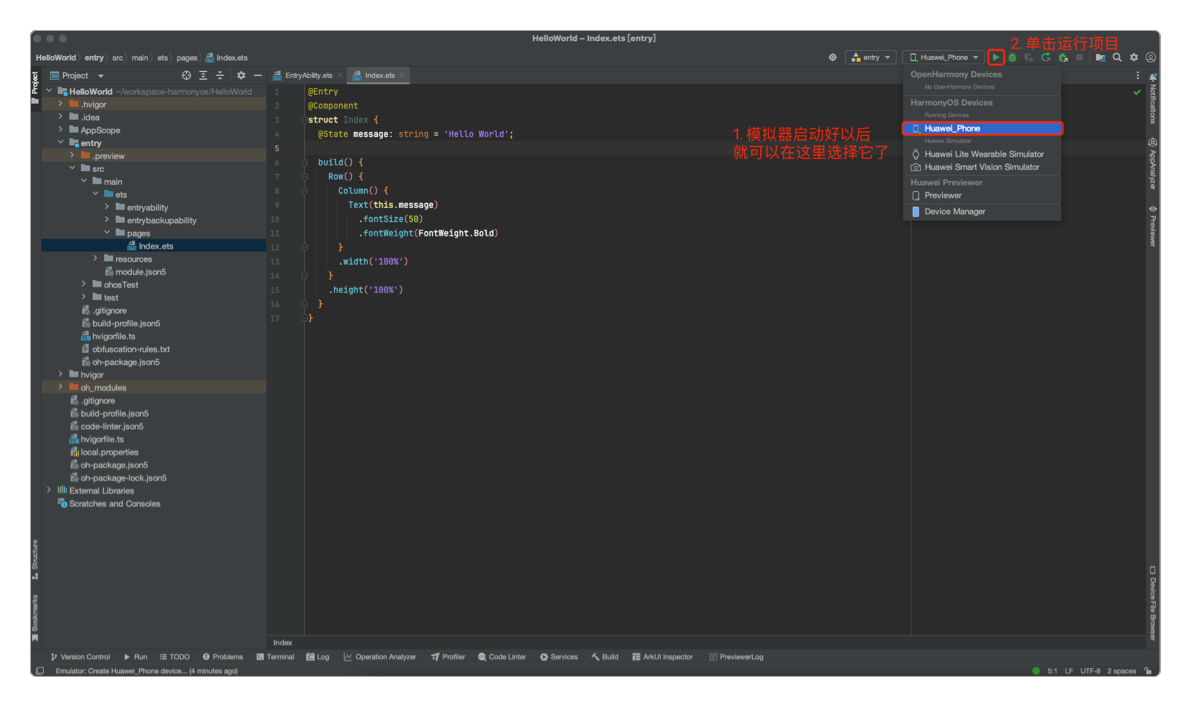This screenshot has width=1191, height=707.
Task: Open the PreviewerLog tool window
Action: [x=736, y=658]
